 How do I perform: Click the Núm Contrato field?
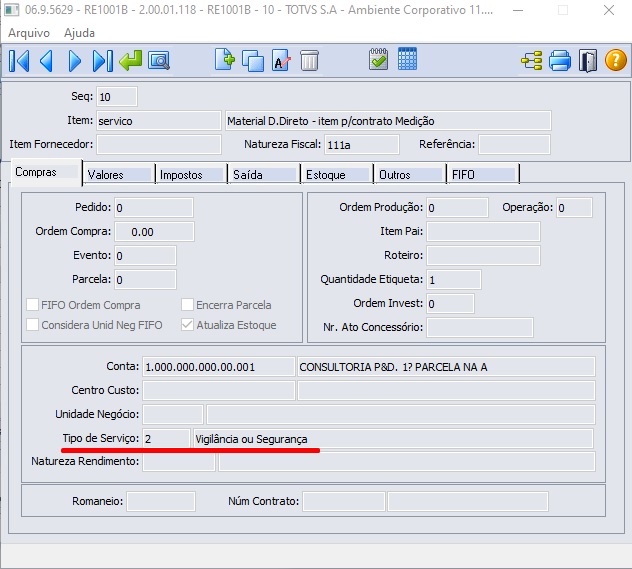(344, 501)
